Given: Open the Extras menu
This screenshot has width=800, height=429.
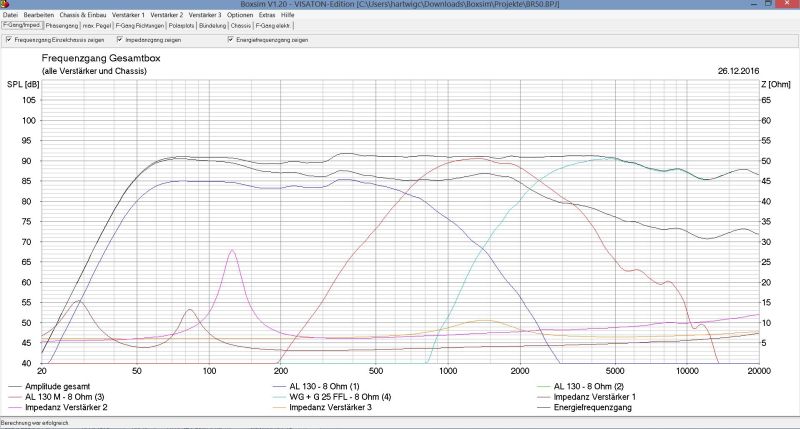Looking at the screenshot, I should pos(267,16).
